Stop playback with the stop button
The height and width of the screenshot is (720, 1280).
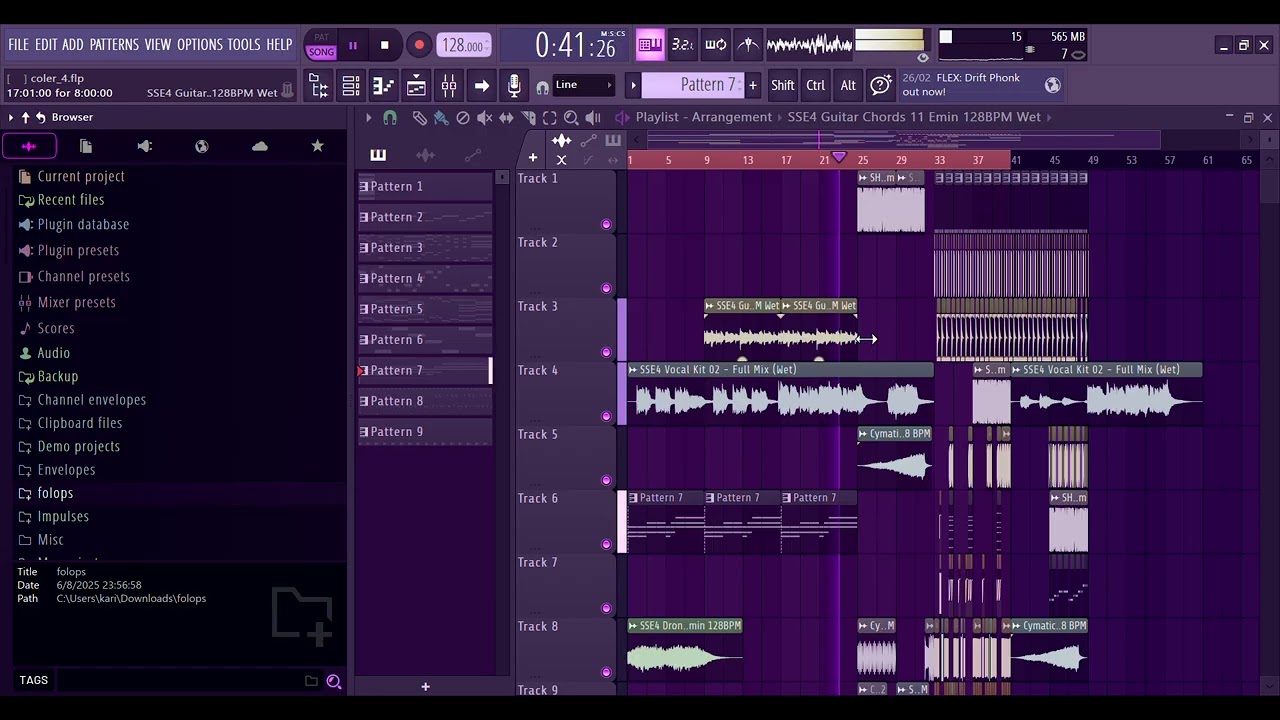click(384, 45)
